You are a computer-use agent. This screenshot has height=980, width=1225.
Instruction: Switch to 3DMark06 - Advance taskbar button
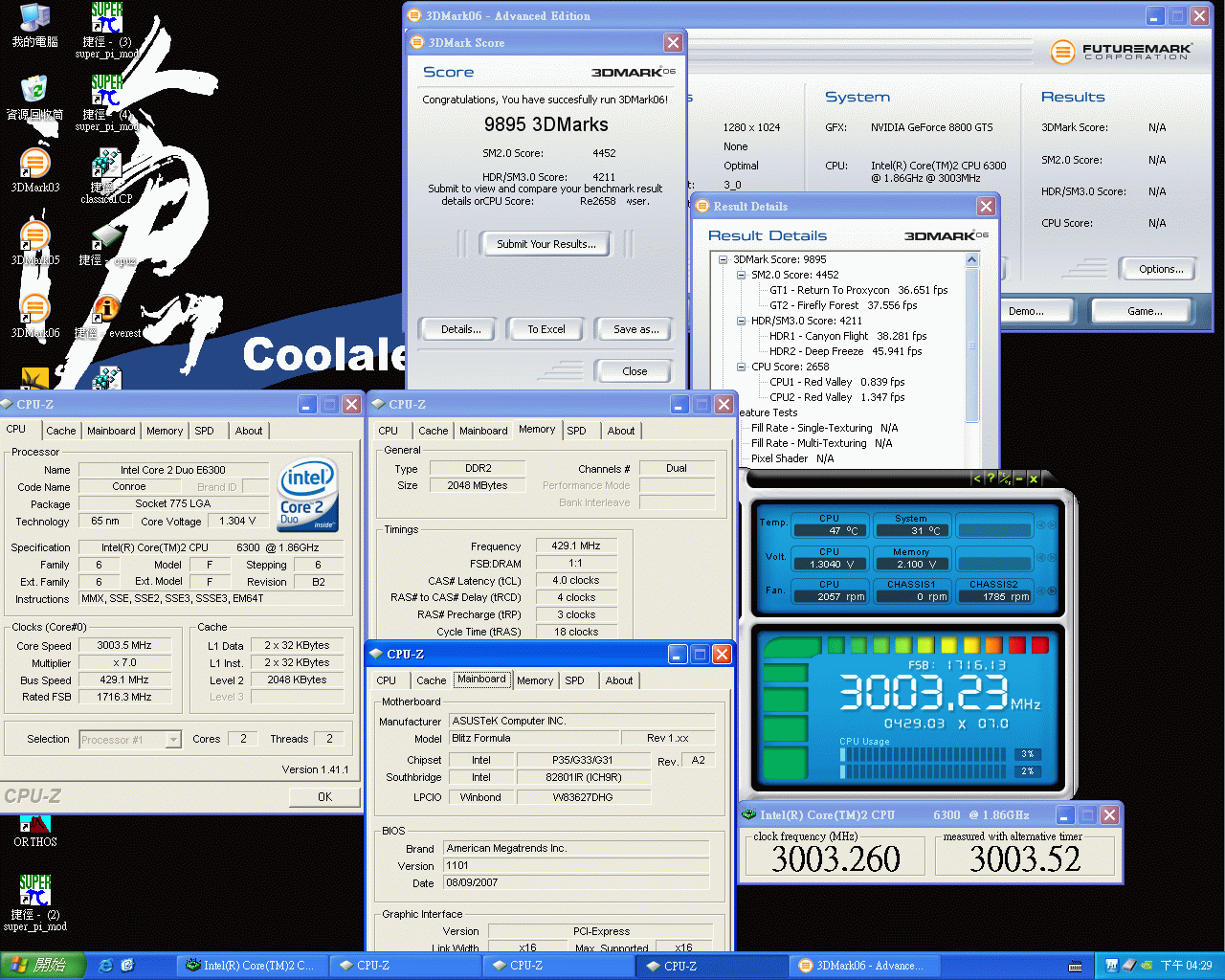(863, 966)
